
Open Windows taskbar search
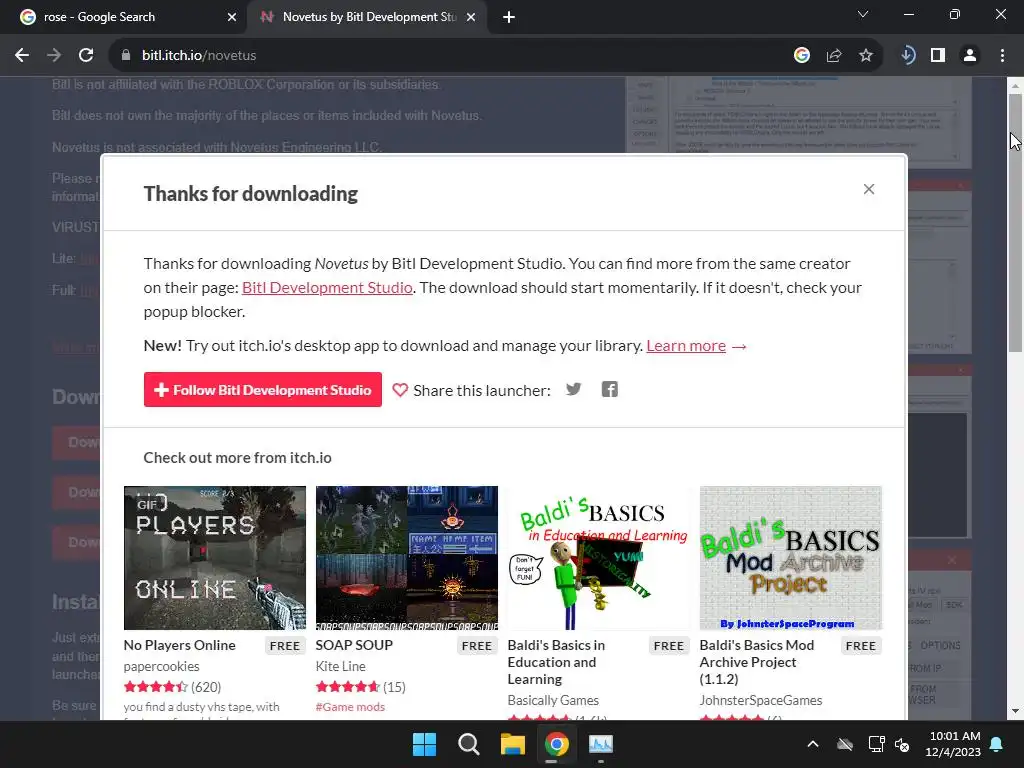(468, 744)
